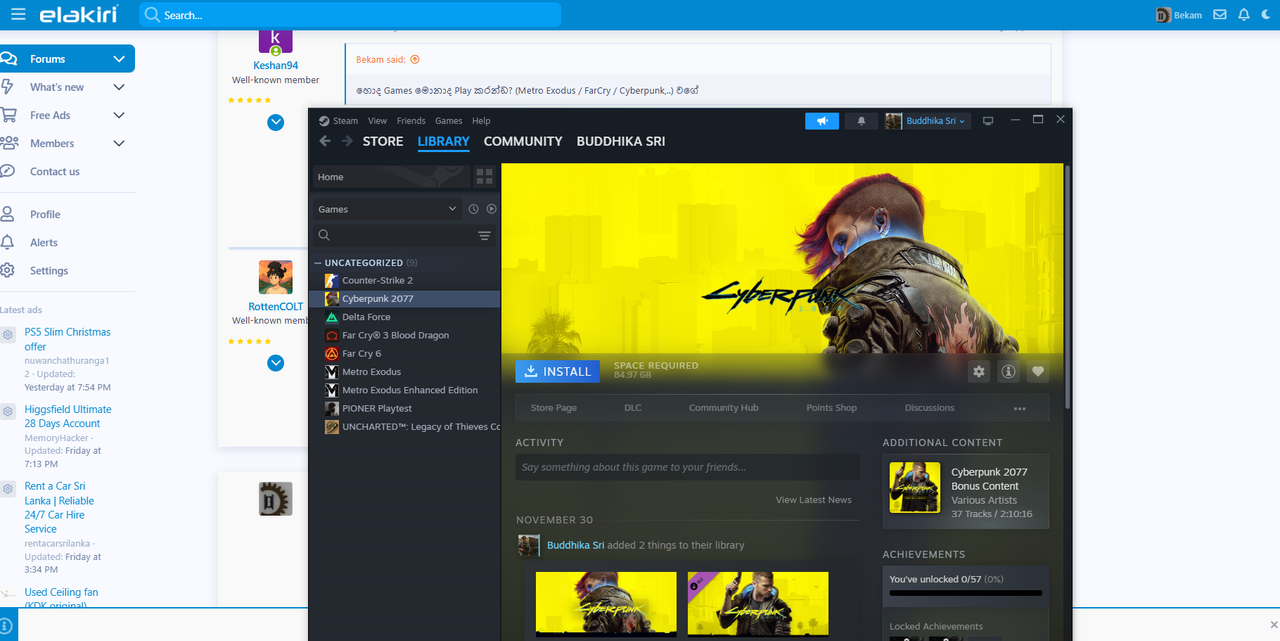Screen dimensions: 1280x641
Task: Expand Forums submenu chevron on elakiri
Action: [x=119, y=59]
